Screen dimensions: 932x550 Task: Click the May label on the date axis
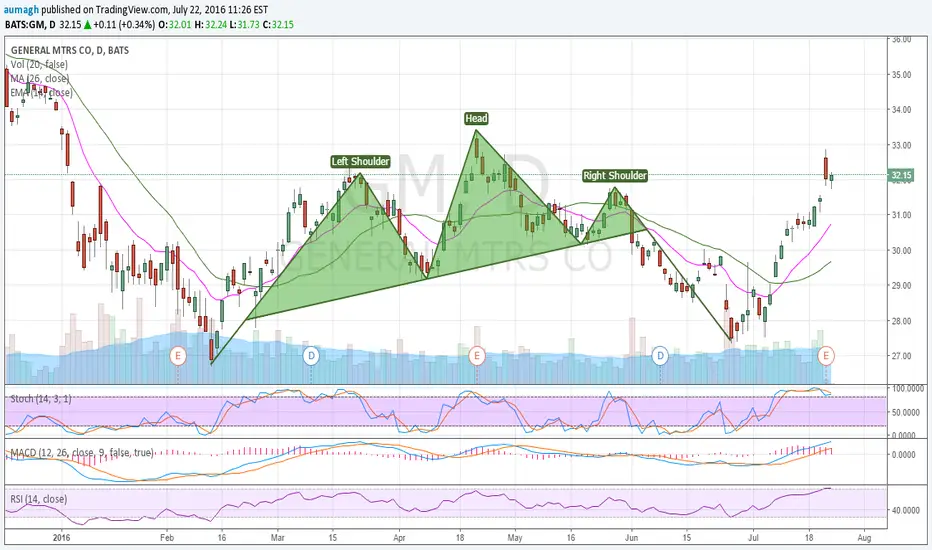[x=515, y=538]
